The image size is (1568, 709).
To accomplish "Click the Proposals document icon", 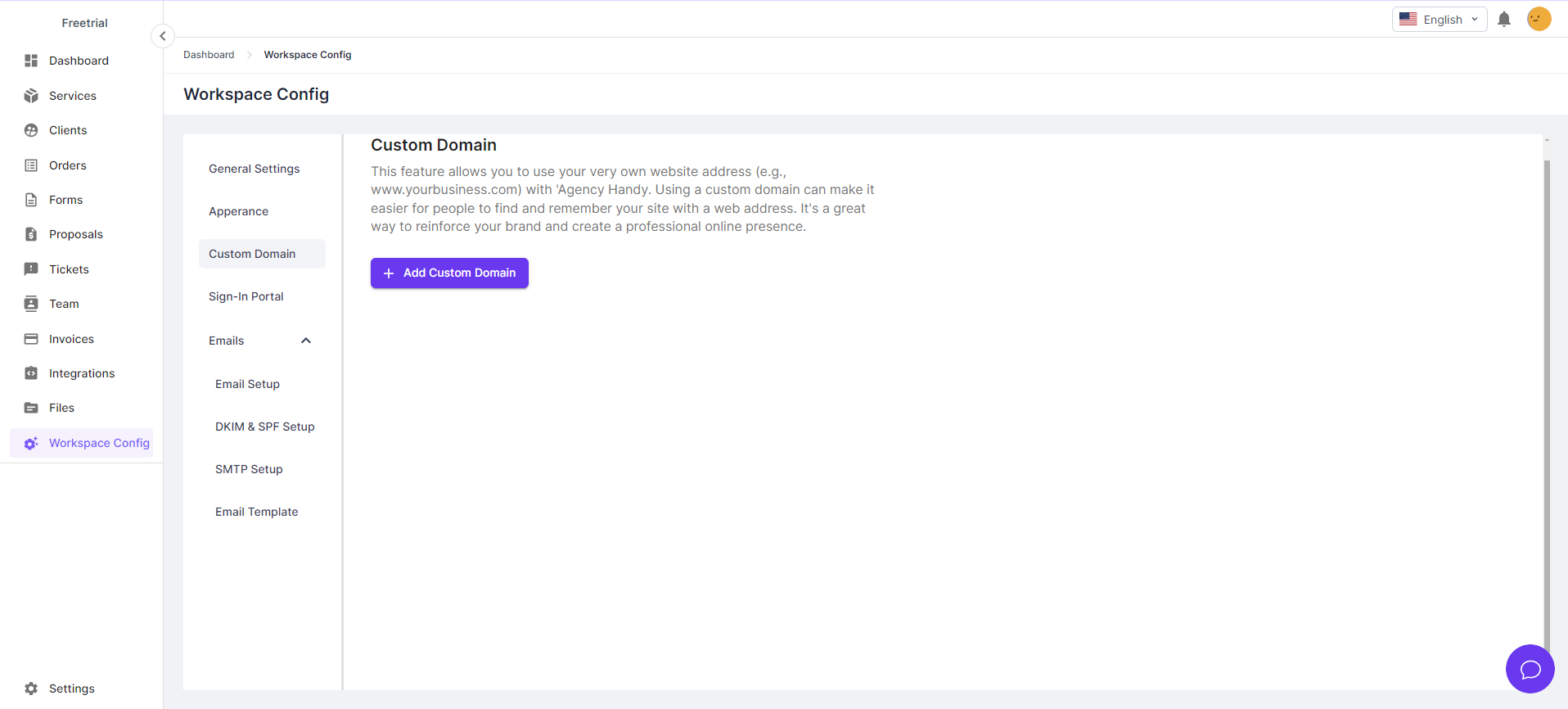I will [x=31, y=234].
